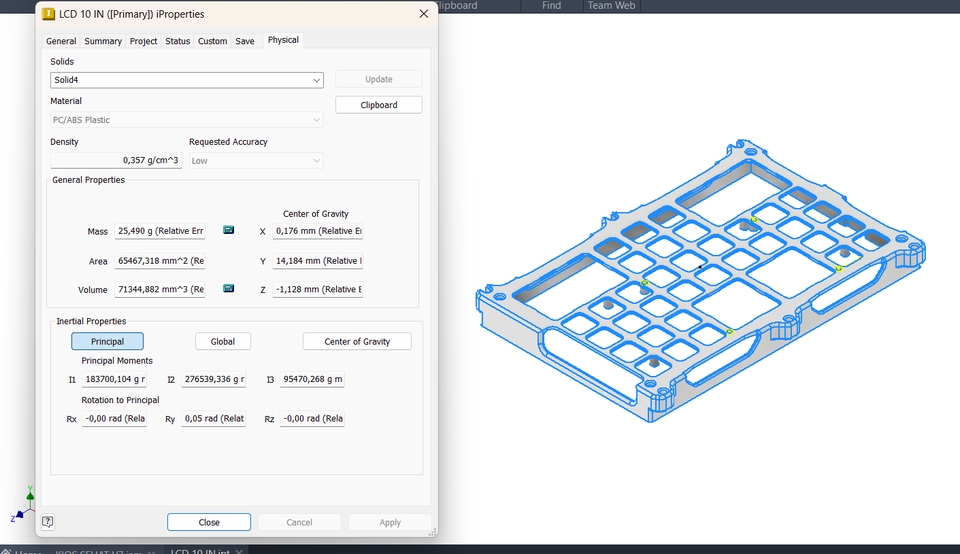The height and width of the screenshot is (554, 960).
Task: Switch to the Summary tab
Action: point(103,41)
